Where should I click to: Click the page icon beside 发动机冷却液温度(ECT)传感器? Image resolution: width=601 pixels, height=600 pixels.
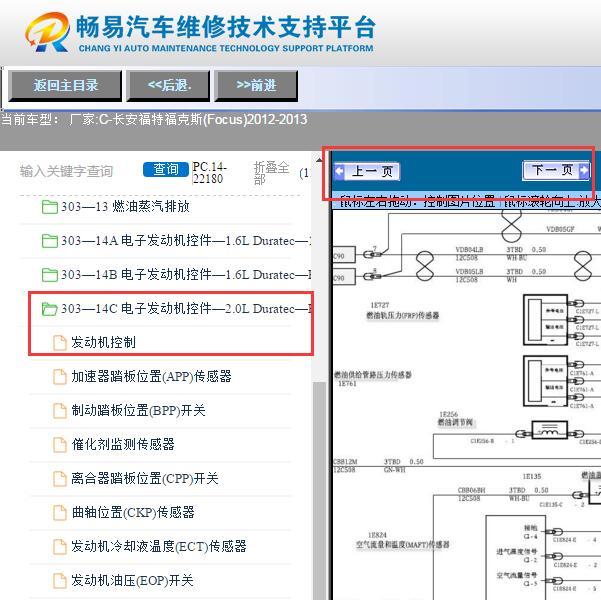(x=59, y=546)
